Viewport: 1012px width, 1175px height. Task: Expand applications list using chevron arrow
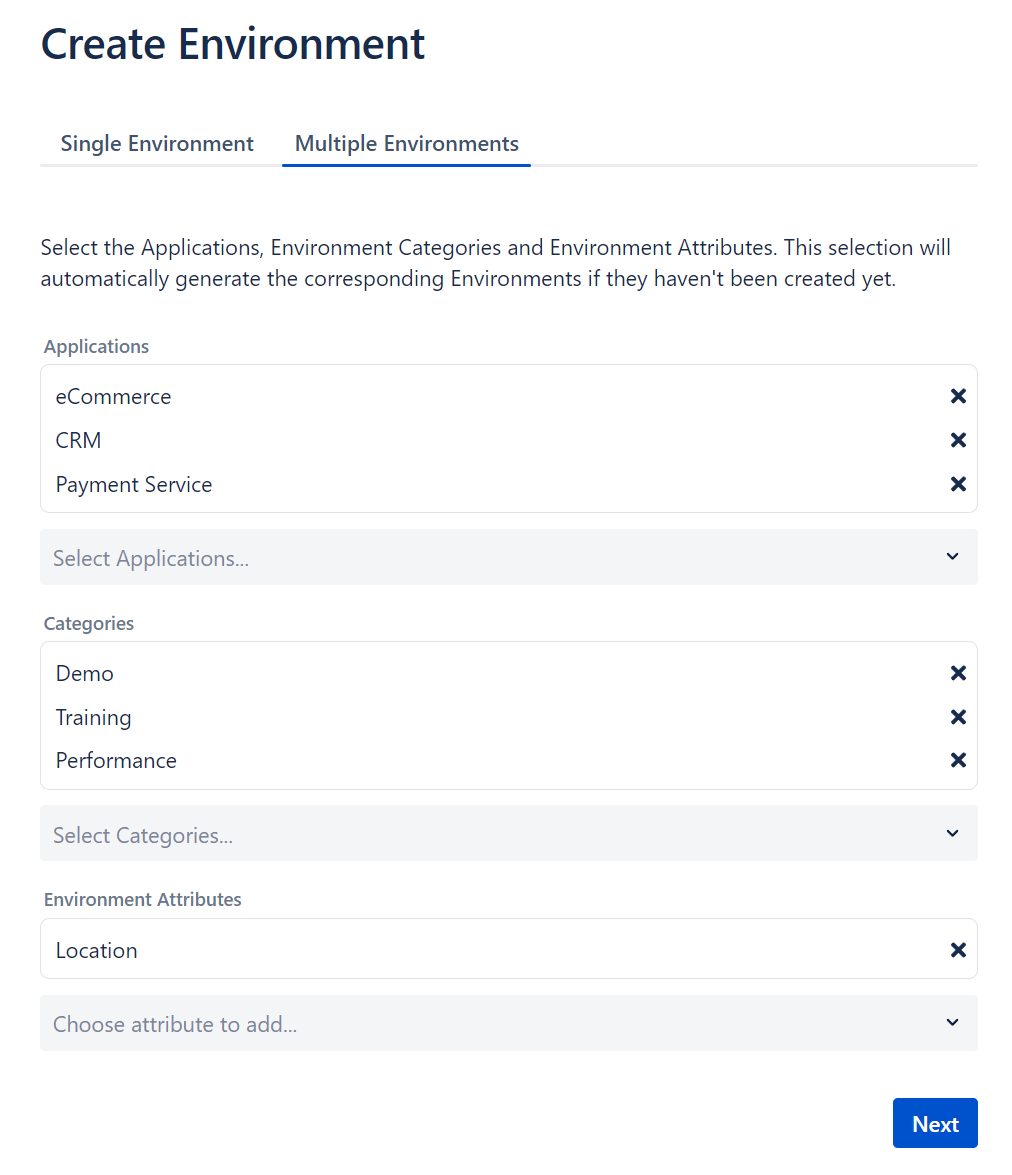952,557
